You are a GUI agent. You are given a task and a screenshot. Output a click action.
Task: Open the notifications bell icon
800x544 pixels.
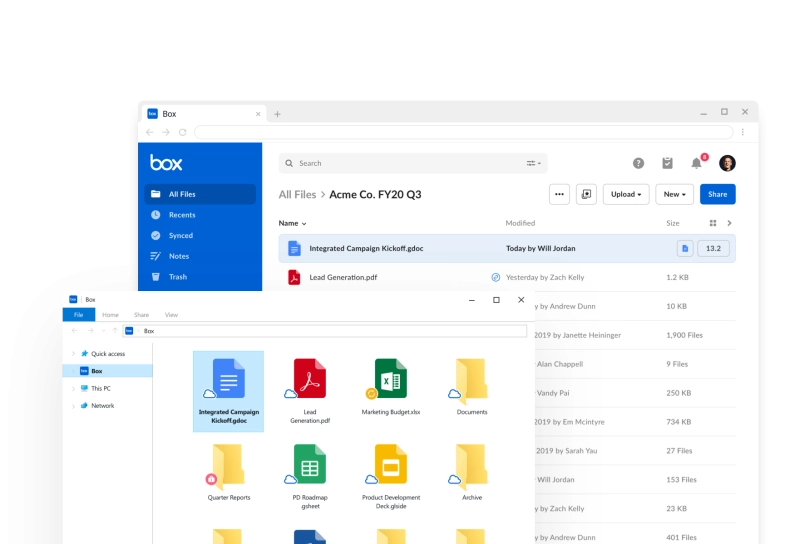pyautogui.click(x=696, y=163)
